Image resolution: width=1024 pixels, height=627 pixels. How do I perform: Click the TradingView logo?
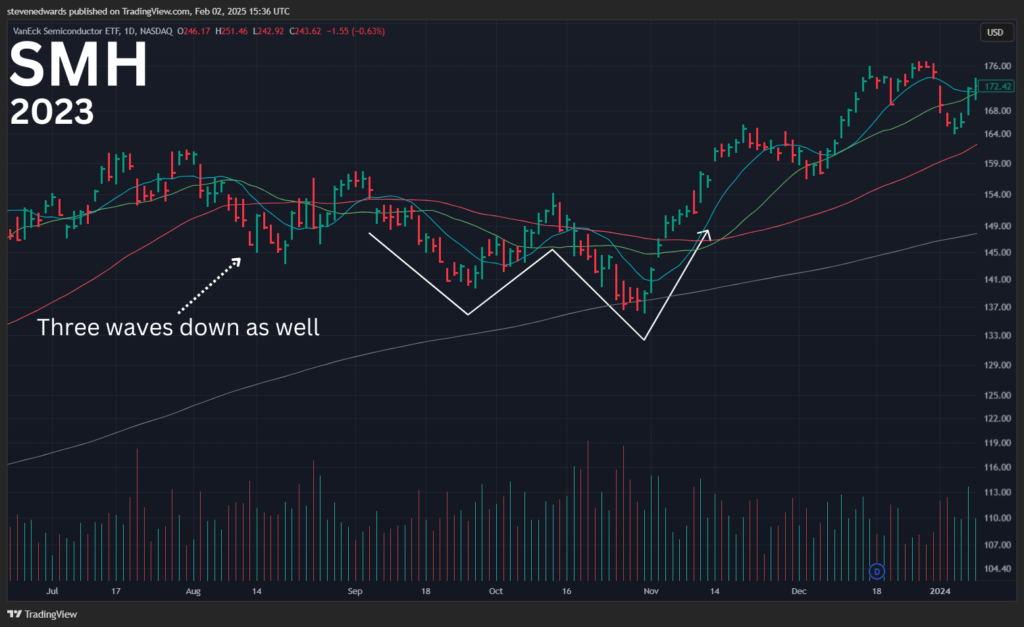pyautogui.click(x=42, y=614)
